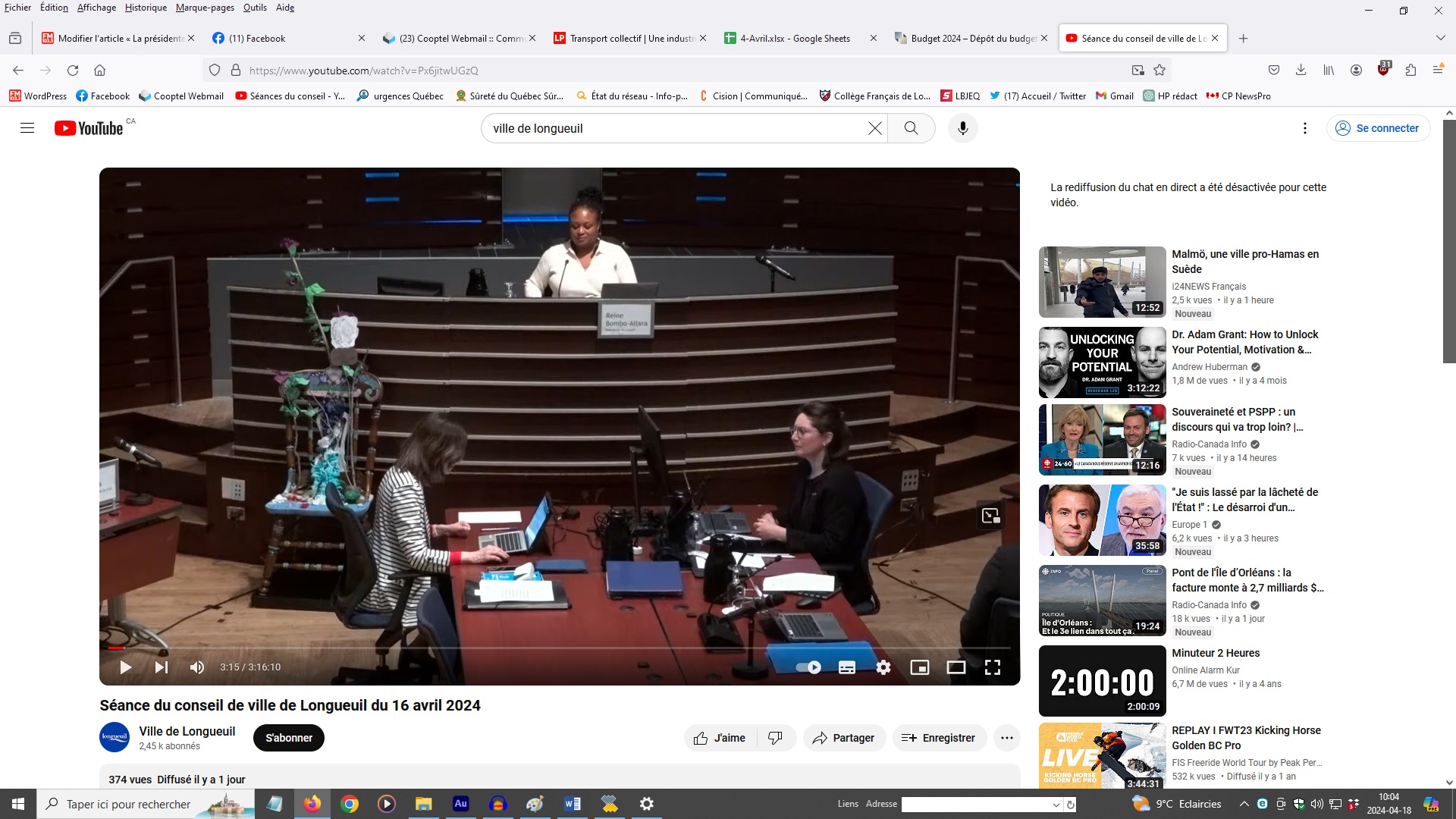This screenshot has height=819, width=1456.
Task: Open the Historique menu
Action: coord(146,8)
